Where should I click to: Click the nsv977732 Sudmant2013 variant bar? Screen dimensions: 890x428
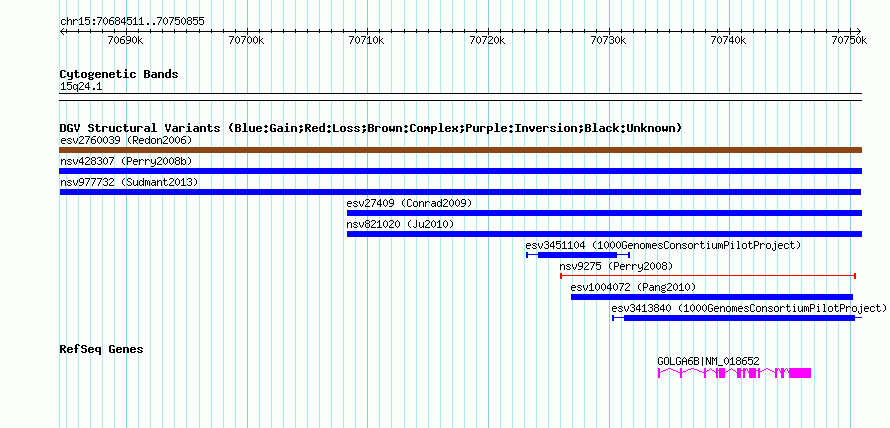(x=460, y=192)
